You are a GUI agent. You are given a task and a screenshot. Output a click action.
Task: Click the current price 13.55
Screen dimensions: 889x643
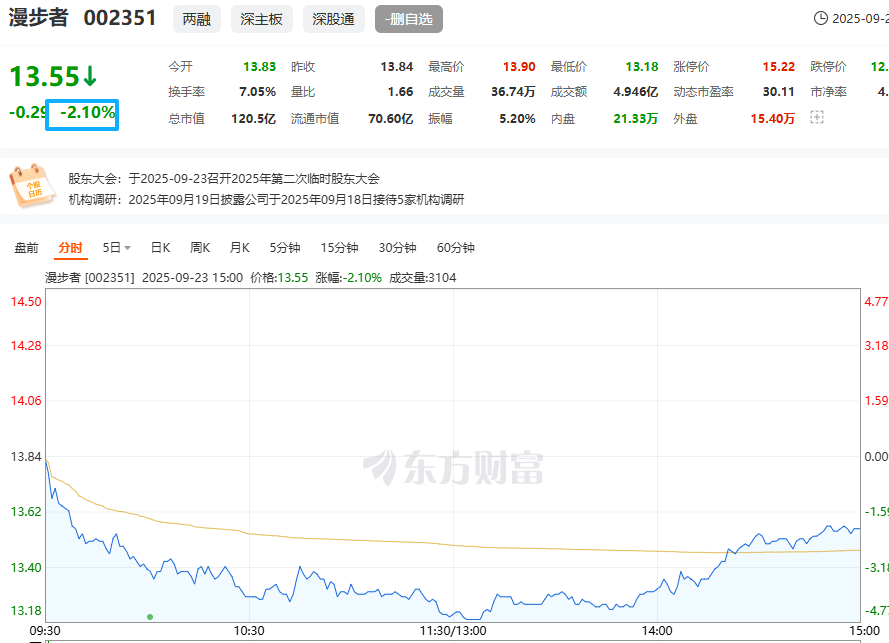pyautogui.click(x=45, y=77)
